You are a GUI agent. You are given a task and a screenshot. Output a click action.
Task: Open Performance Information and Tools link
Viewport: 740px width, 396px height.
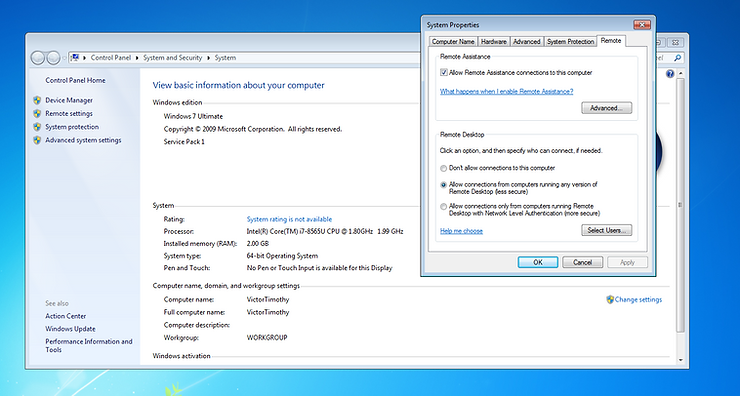89,345
